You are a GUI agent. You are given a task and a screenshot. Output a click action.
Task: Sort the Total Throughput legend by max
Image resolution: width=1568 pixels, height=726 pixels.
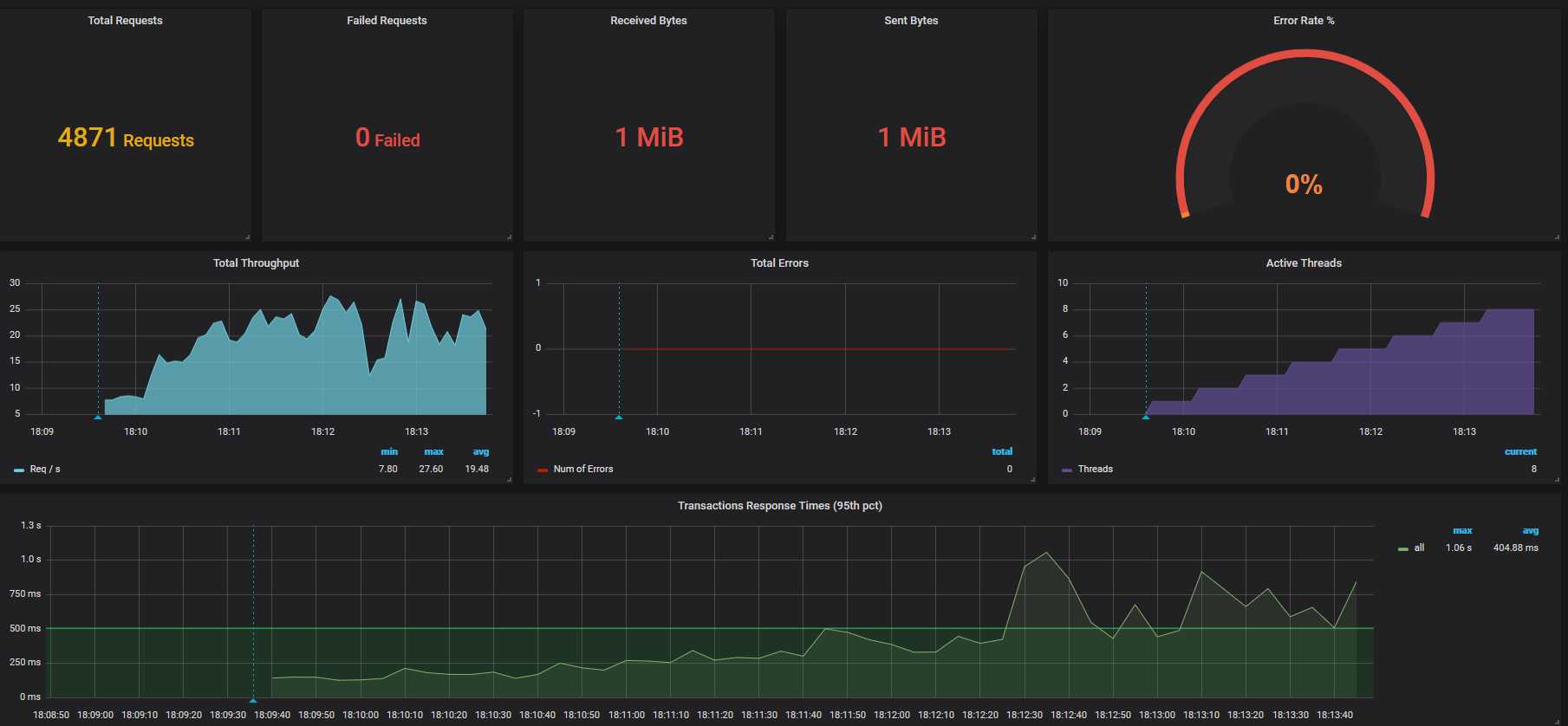click(433, 452)
